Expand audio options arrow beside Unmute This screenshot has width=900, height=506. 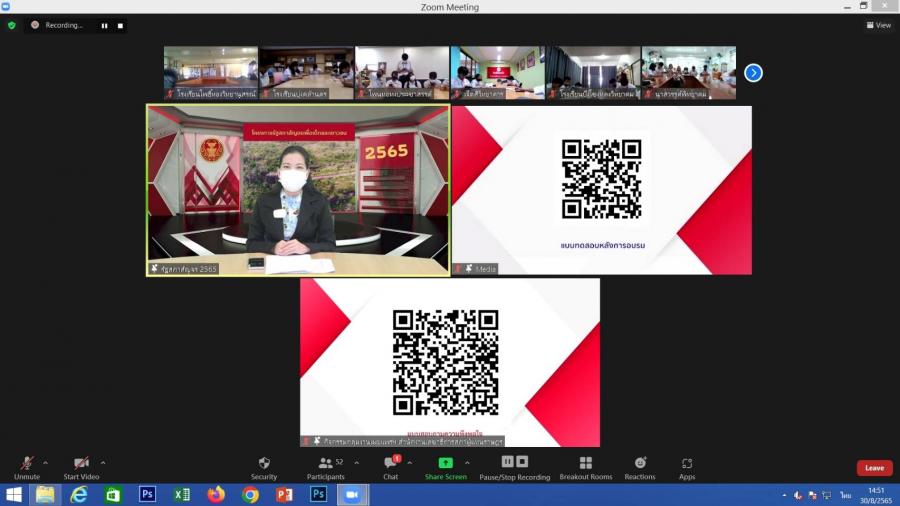coord(45,463)
